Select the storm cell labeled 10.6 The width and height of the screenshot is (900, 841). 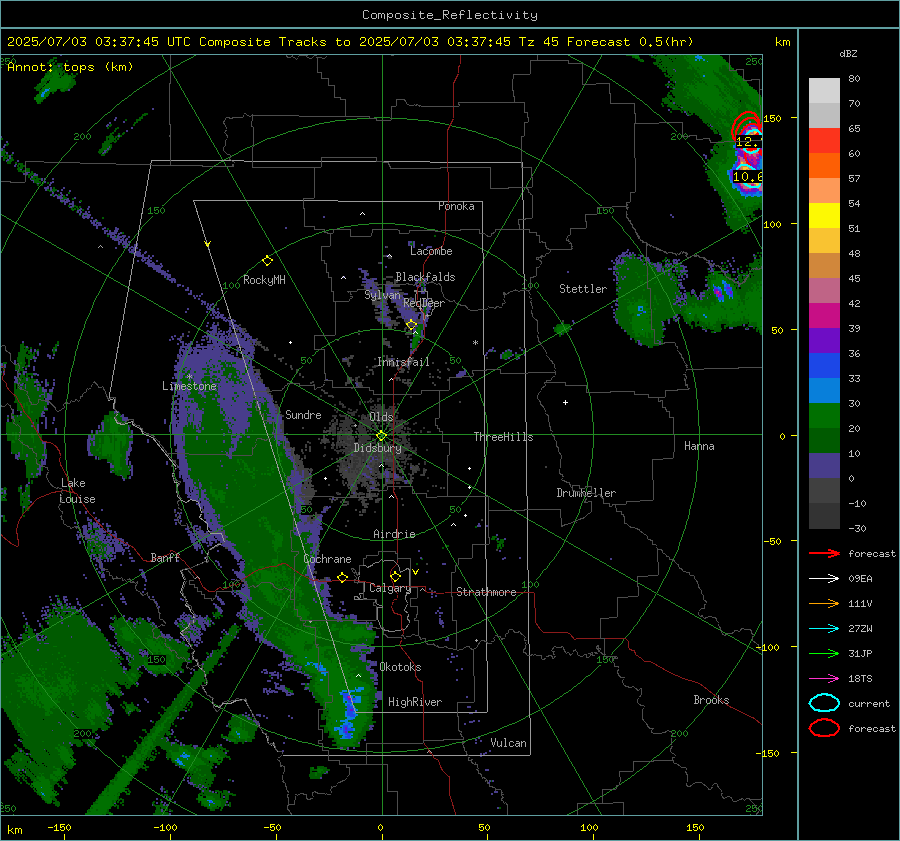747,176
